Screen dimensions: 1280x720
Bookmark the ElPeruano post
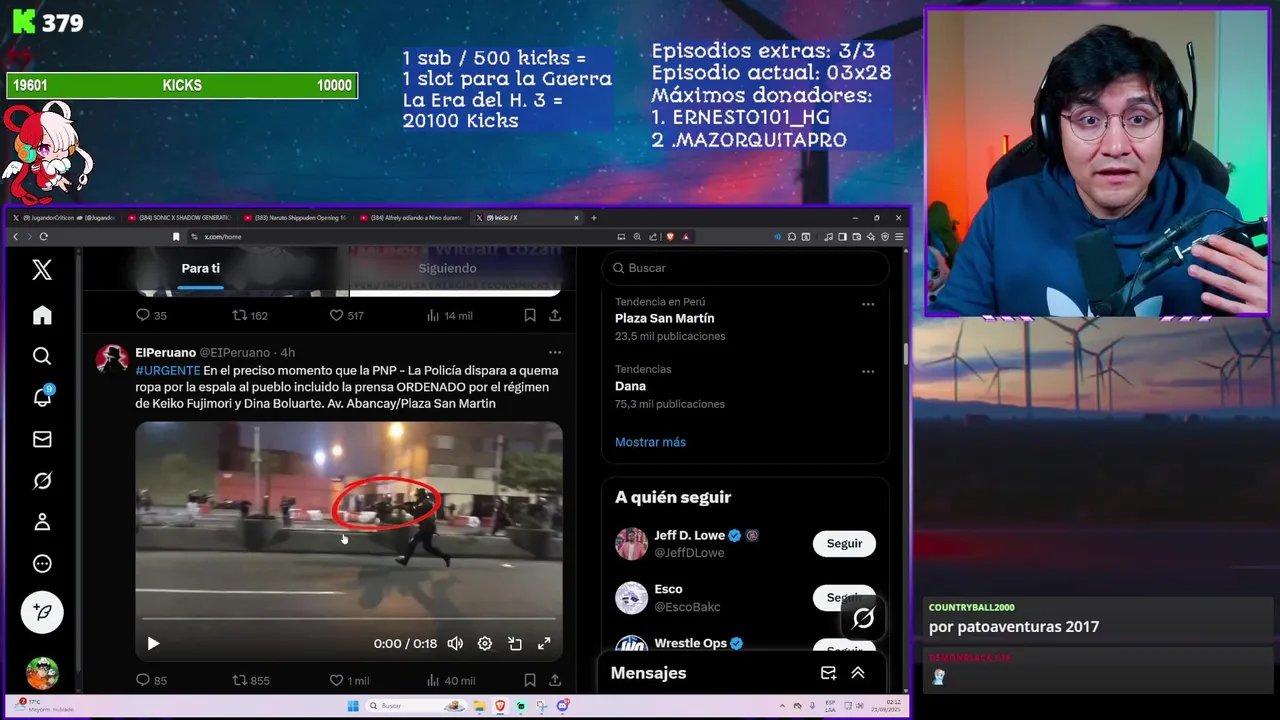(530, 680)
